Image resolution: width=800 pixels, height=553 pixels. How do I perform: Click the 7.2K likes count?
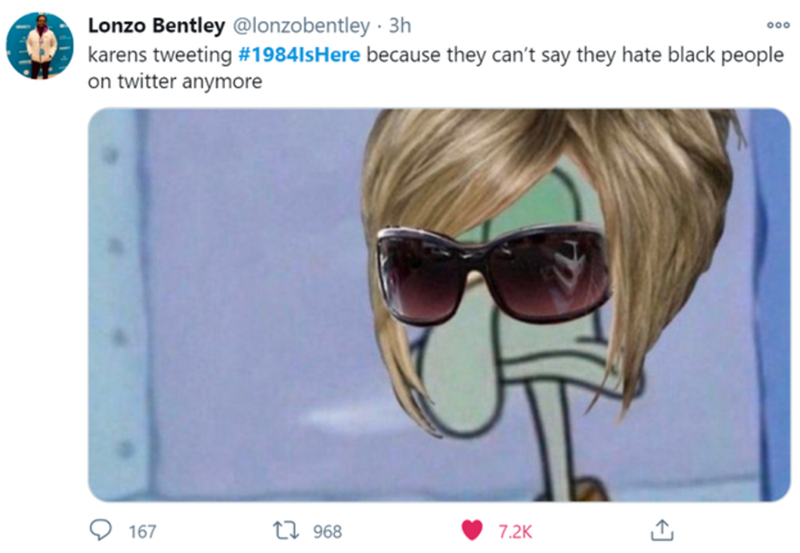pos(515,531)
